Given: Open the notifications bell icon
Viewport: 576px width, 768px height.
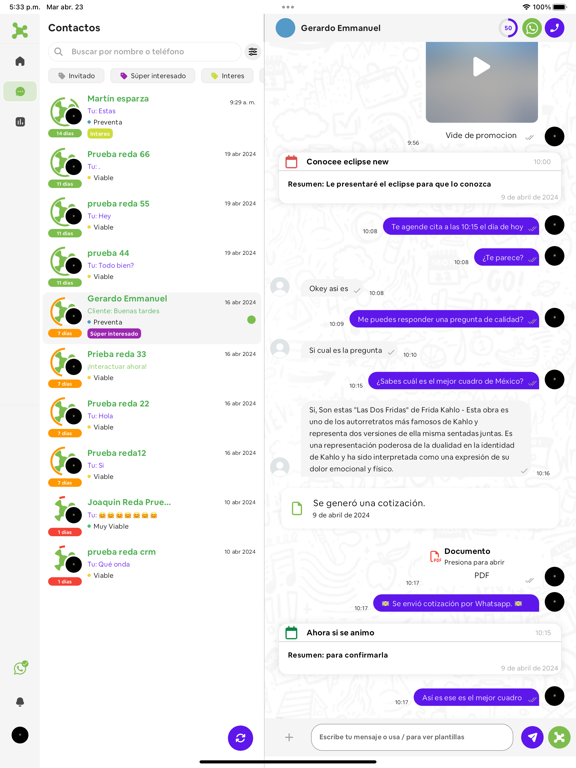Looking at the screenshot, I should [x=20, y=702].
